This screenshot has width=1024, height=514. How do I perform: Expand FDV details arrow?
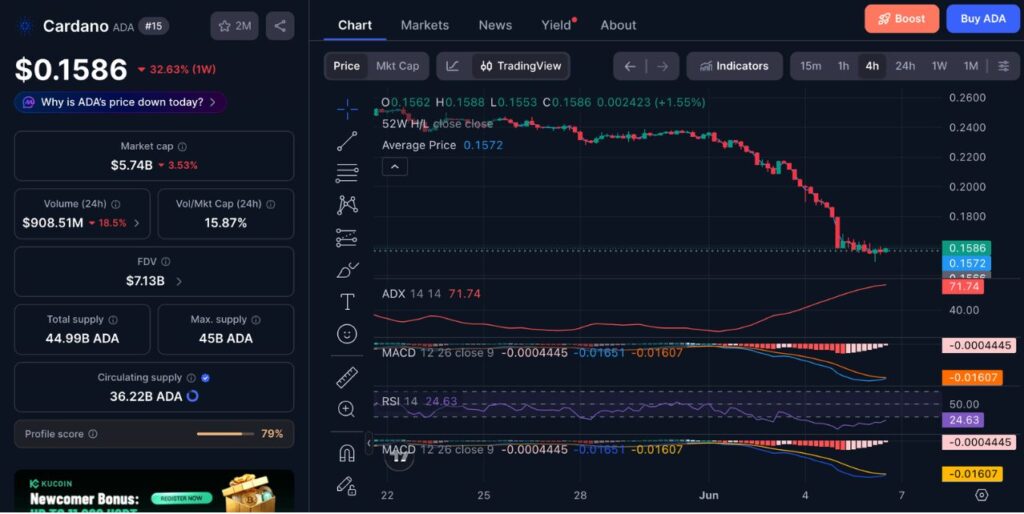(x=179, y=281)
